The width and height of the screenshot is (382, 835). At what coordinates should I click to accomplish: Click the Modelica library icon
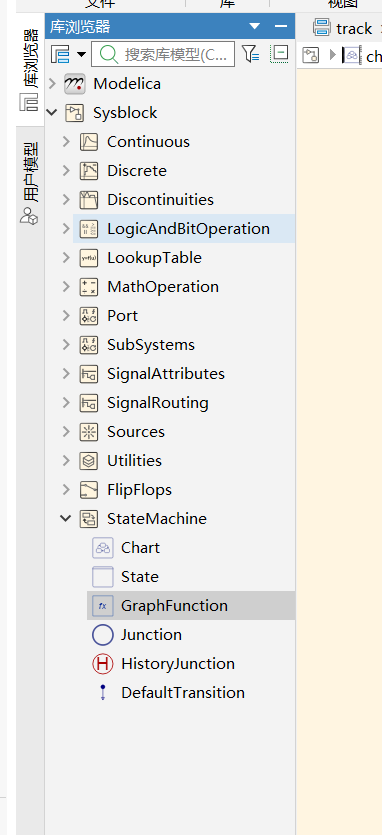(75, 84)
